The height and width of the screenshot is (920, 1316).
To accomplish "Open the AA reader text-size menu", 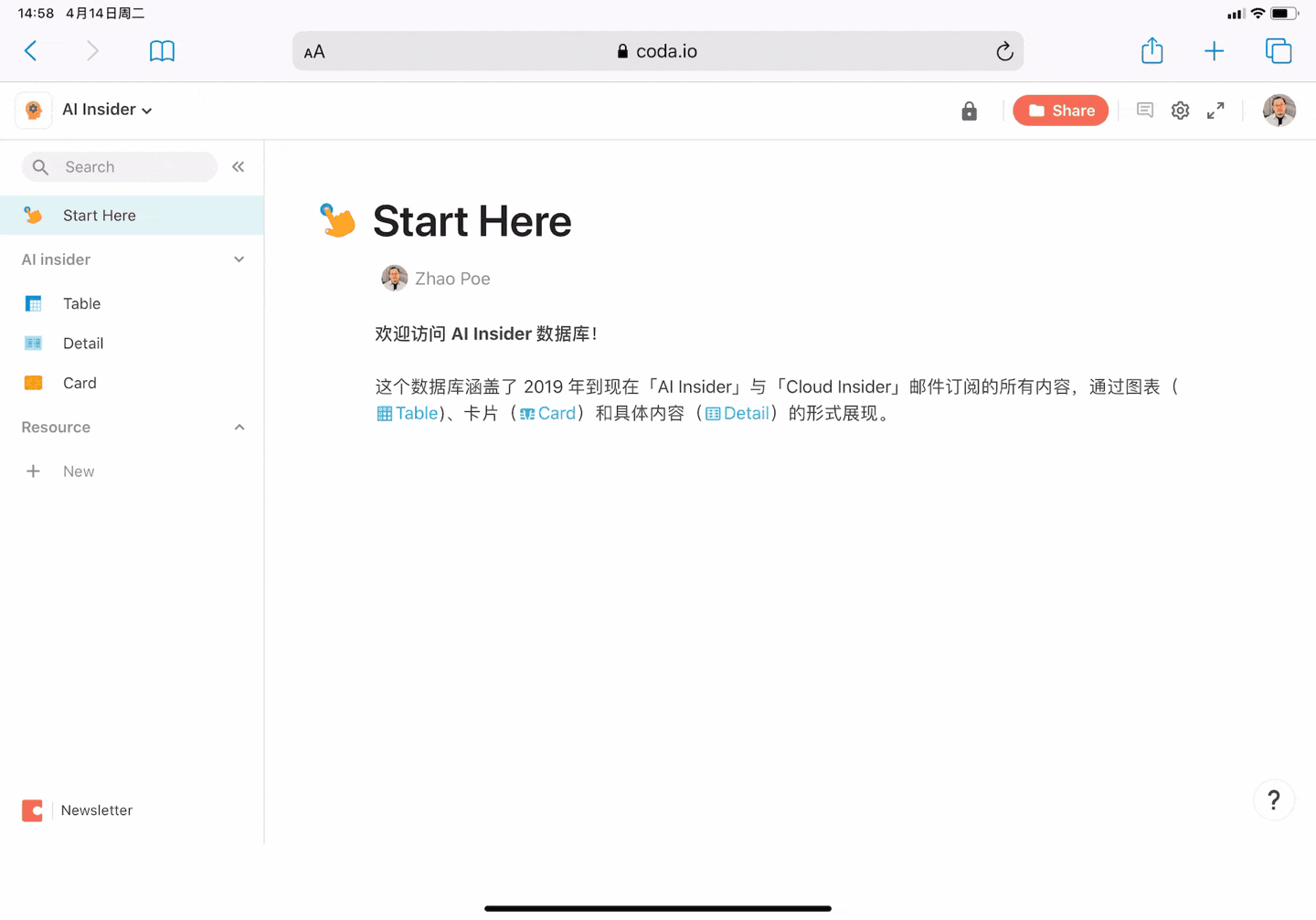I will [314, 52].
